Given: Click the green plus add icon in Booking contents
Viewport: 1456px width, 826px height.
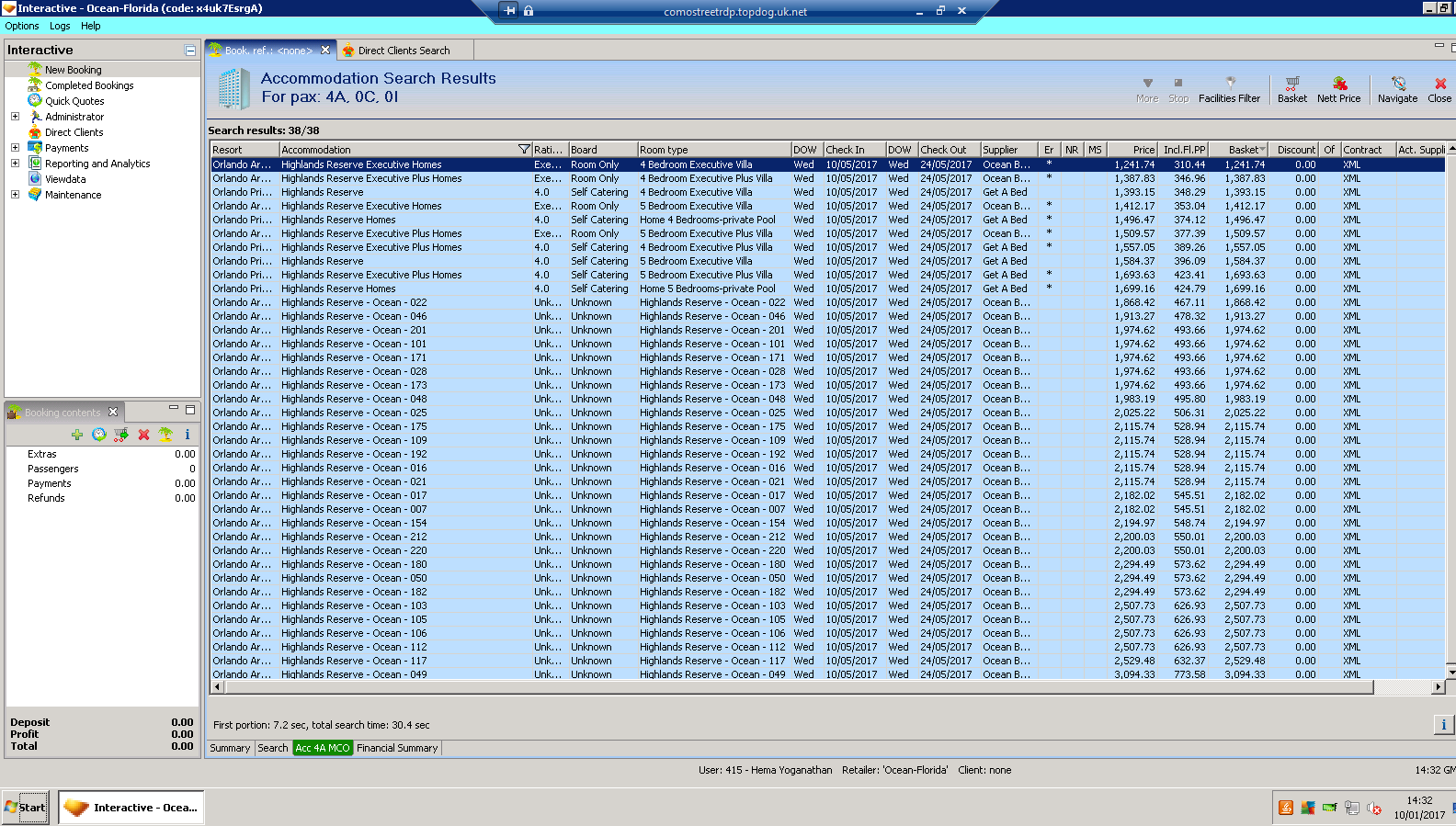Looking at the screenshot, I should [77, 435].
